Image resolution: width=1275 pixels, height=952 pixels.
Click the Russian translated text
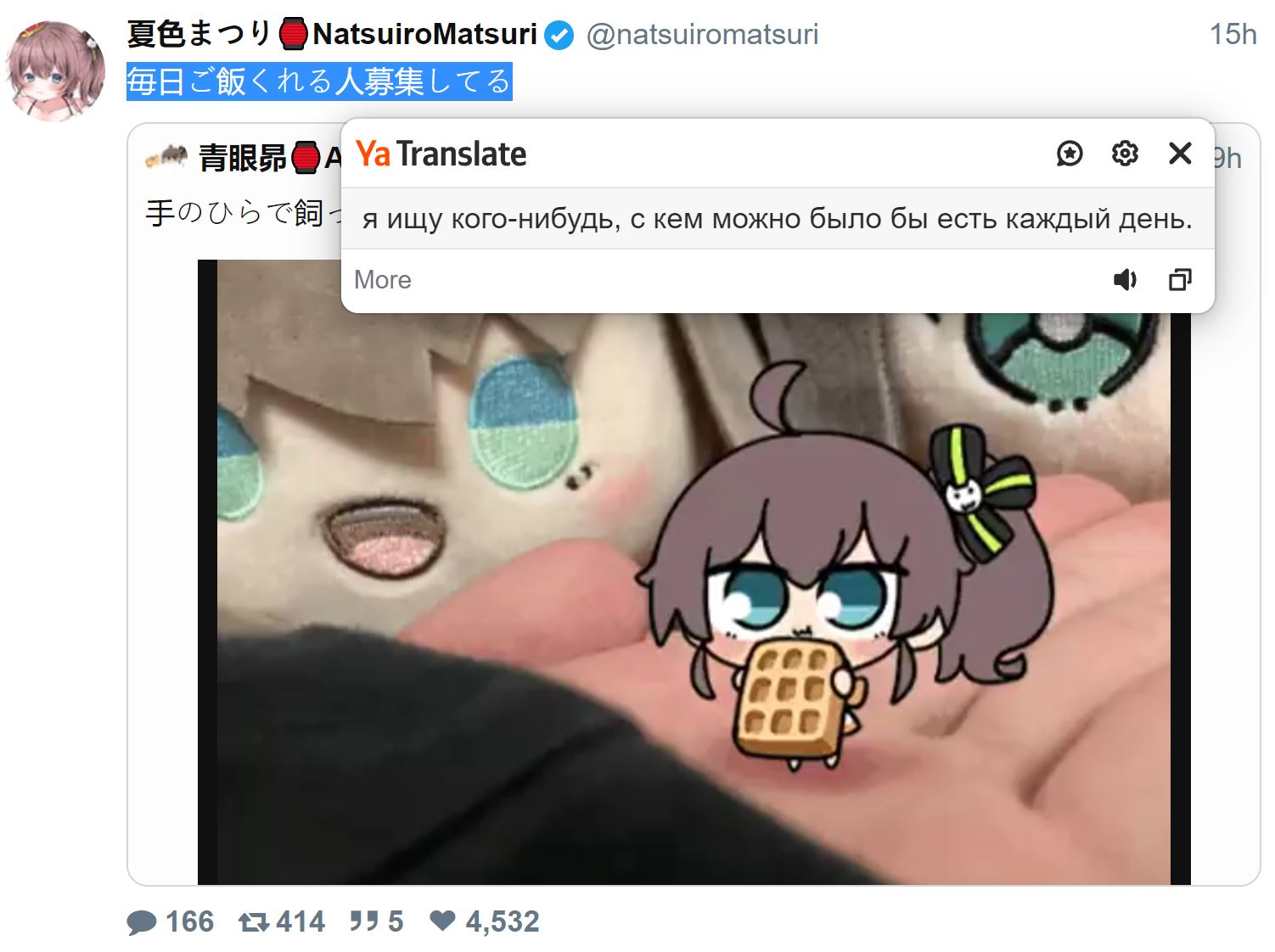click(x=777, y=219)
